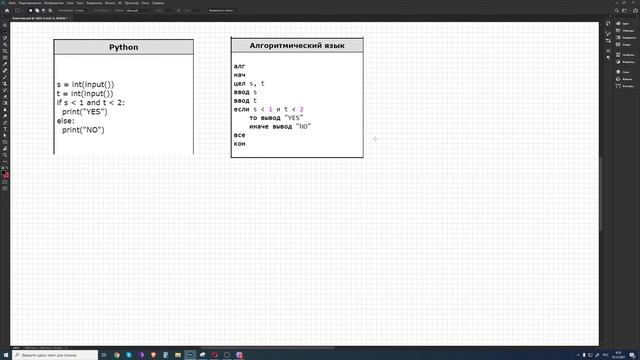Image resolution: width=640 pixels, height=360 pixels.
Task: Open the Adjustments (Коррекция) panel
Action: point(625,62)
